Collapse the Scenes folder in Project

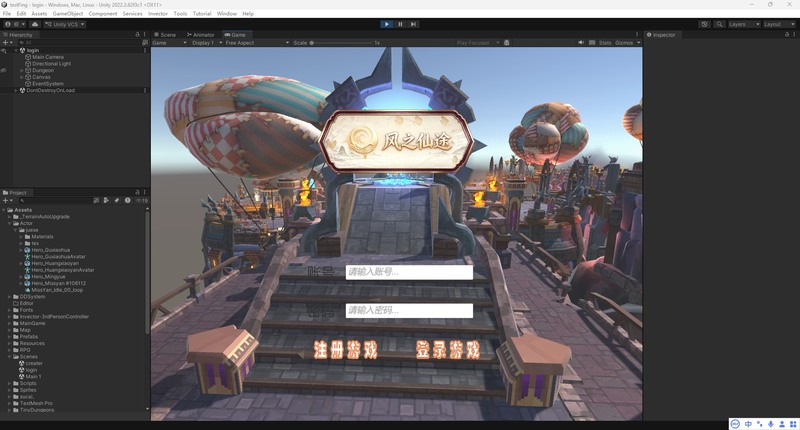pyautogui.click(x=10, y=357)
